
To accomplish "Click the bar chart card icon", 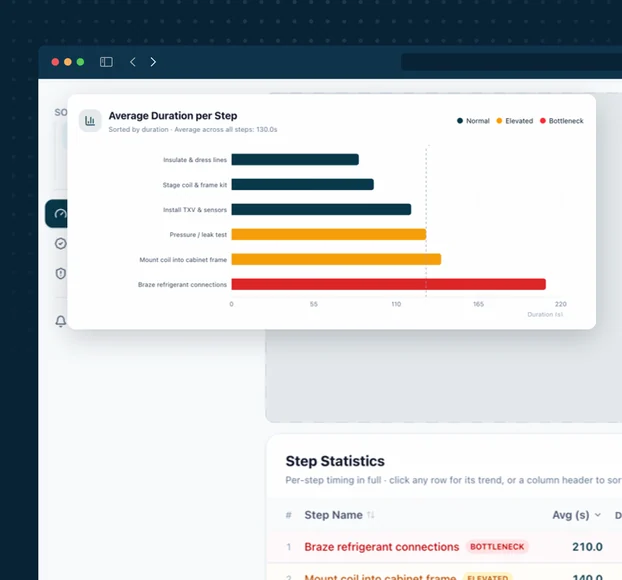I will (x=90, y=121).
